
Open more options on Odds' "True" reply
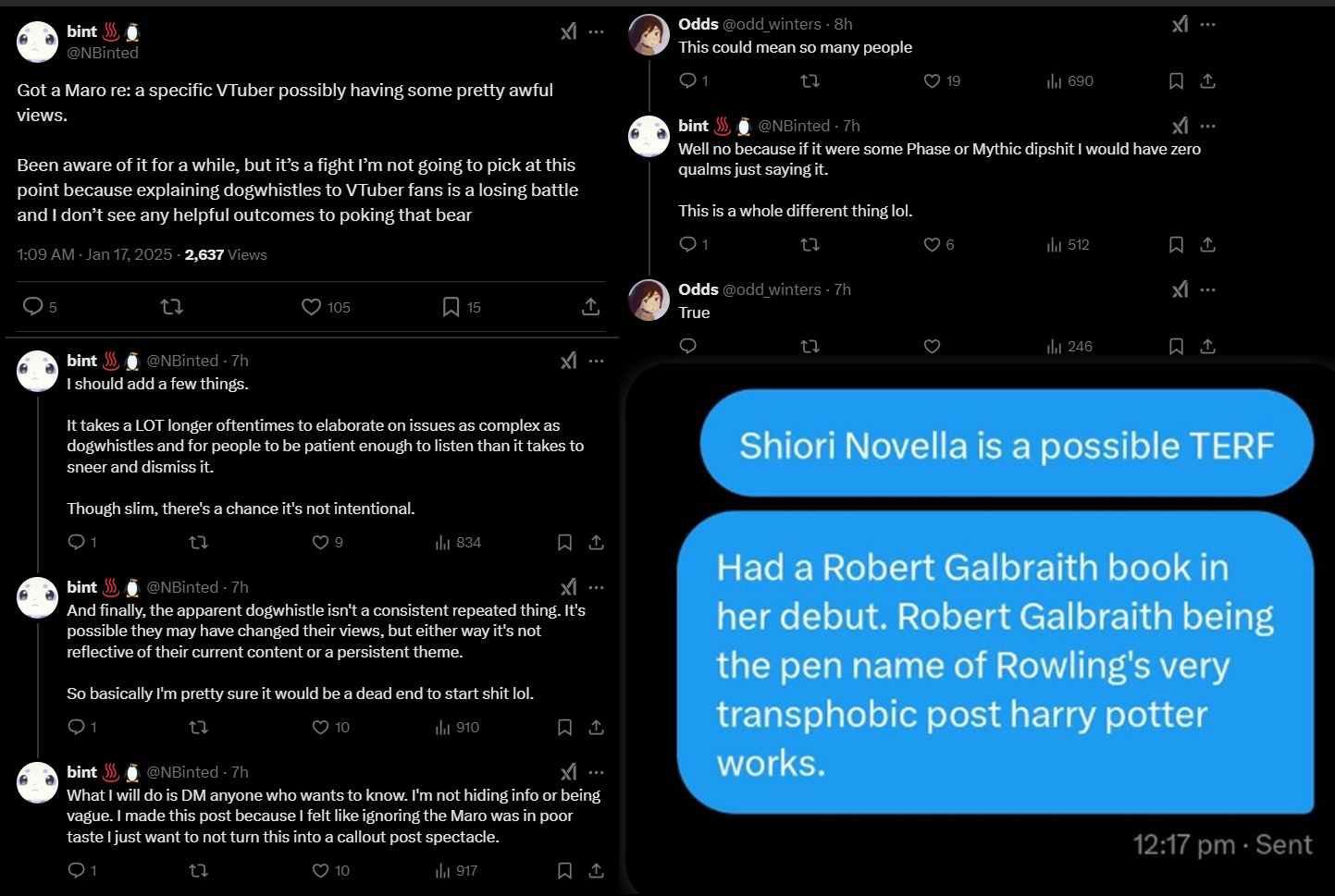pyautogui.click(x=1207, y=289)
